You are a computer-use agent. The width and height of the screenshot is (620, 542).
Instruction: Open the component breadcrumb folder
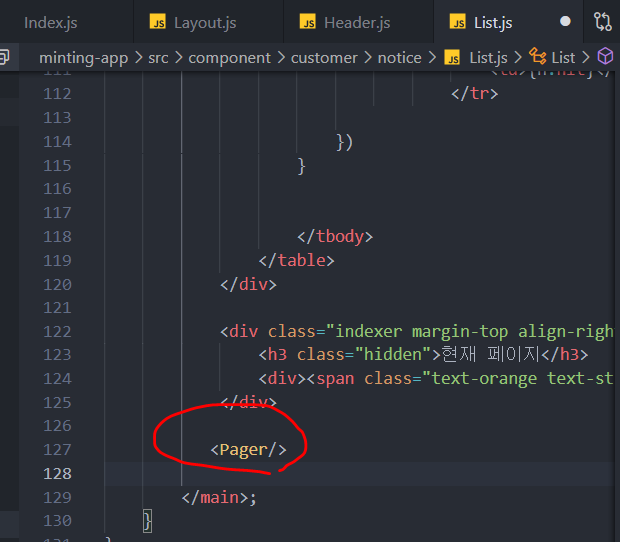coord(229,58)
